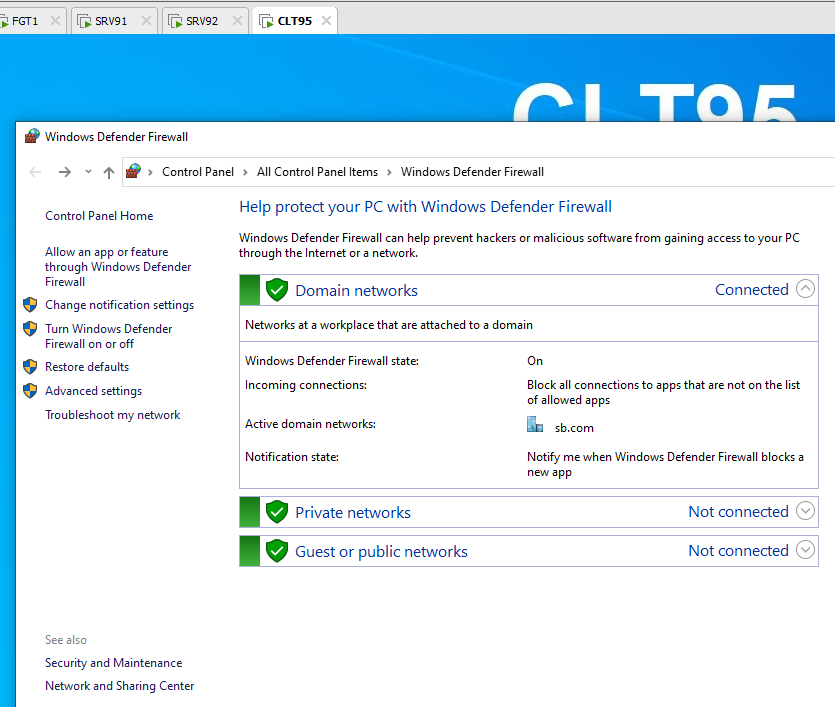Click the Domain networks heading

pos(356,290)
